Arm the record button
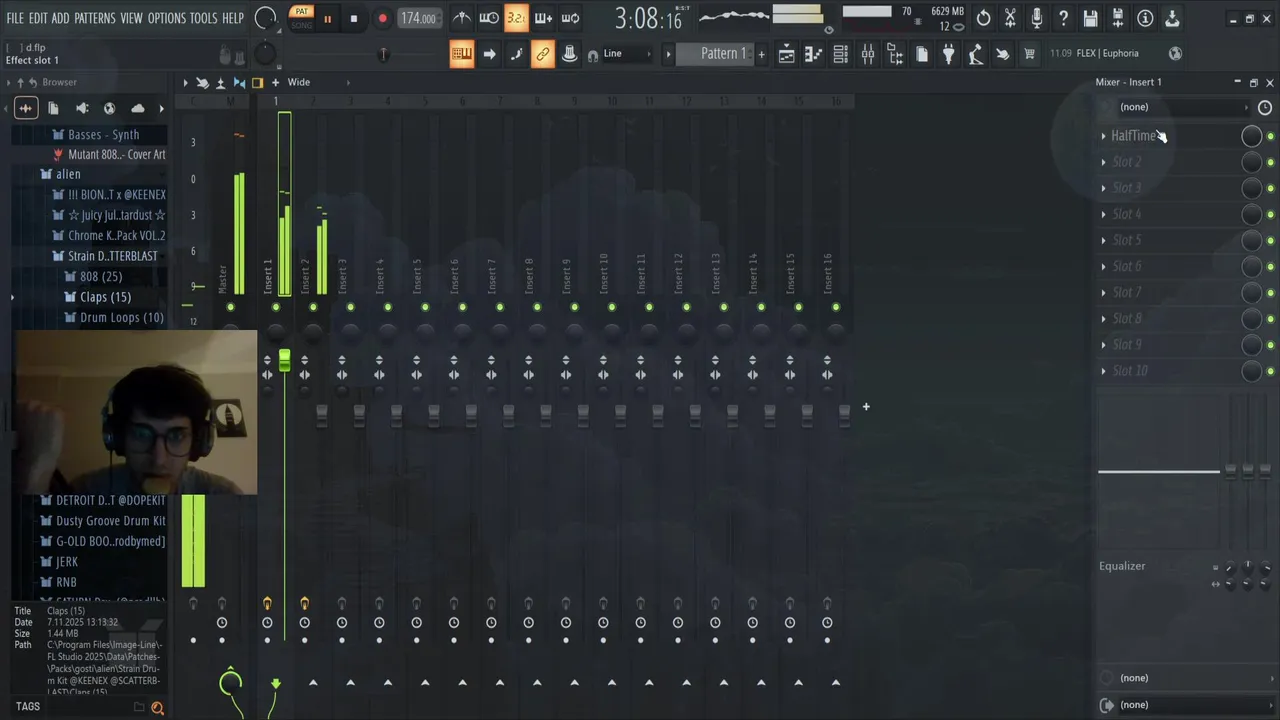The image size is (1280, 720). 382,19
